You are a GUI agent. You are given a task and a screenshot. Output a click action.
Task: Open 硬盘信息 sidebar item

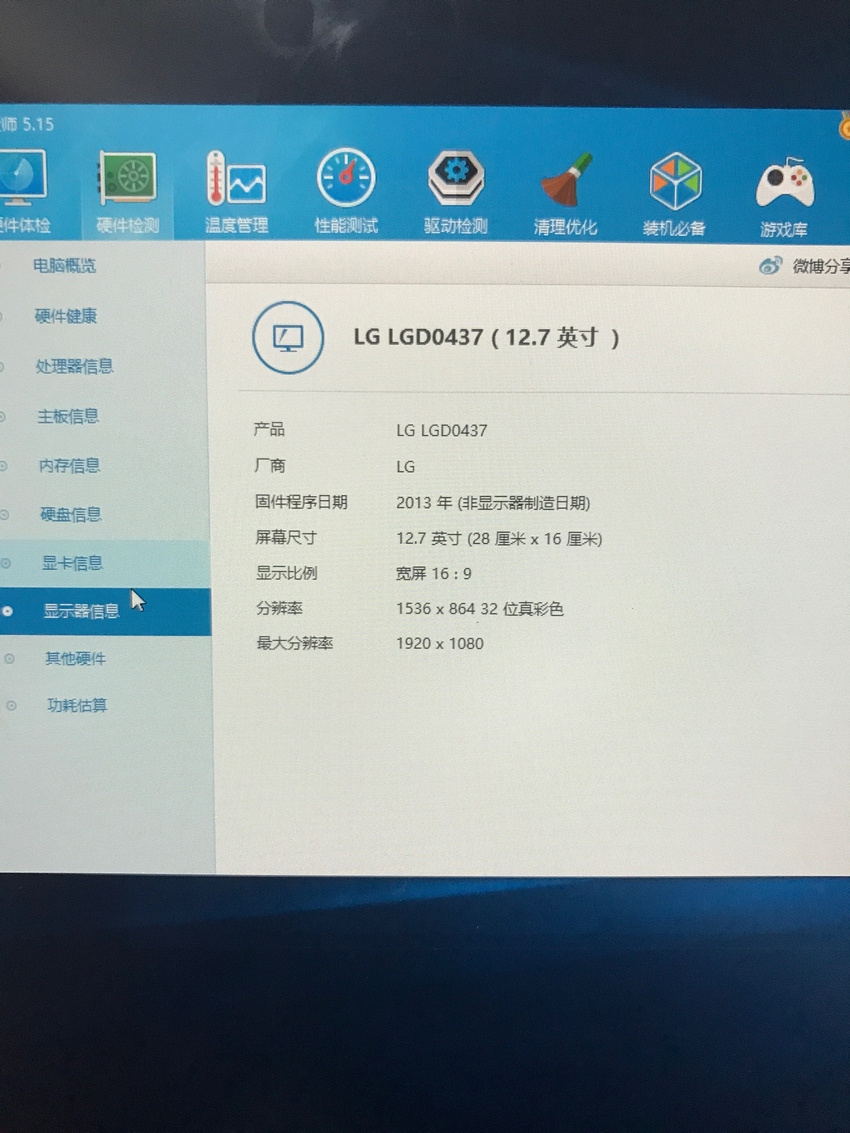coord(71,514)
